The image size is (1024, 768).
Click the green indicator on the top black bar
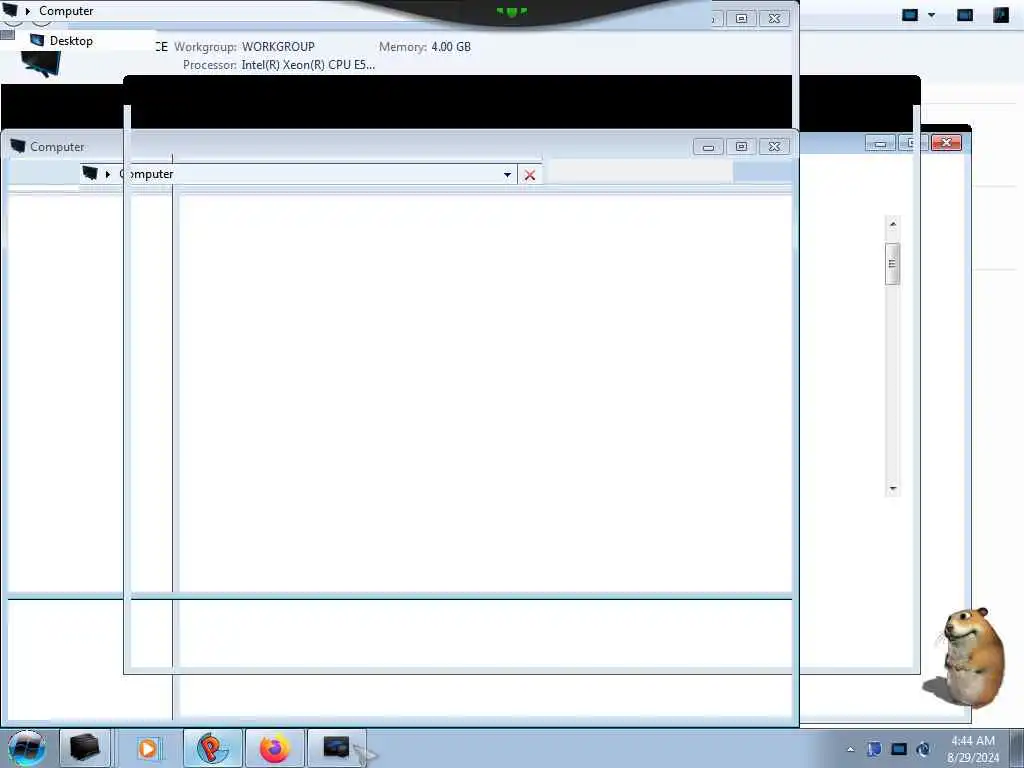(x=511, y=11)
